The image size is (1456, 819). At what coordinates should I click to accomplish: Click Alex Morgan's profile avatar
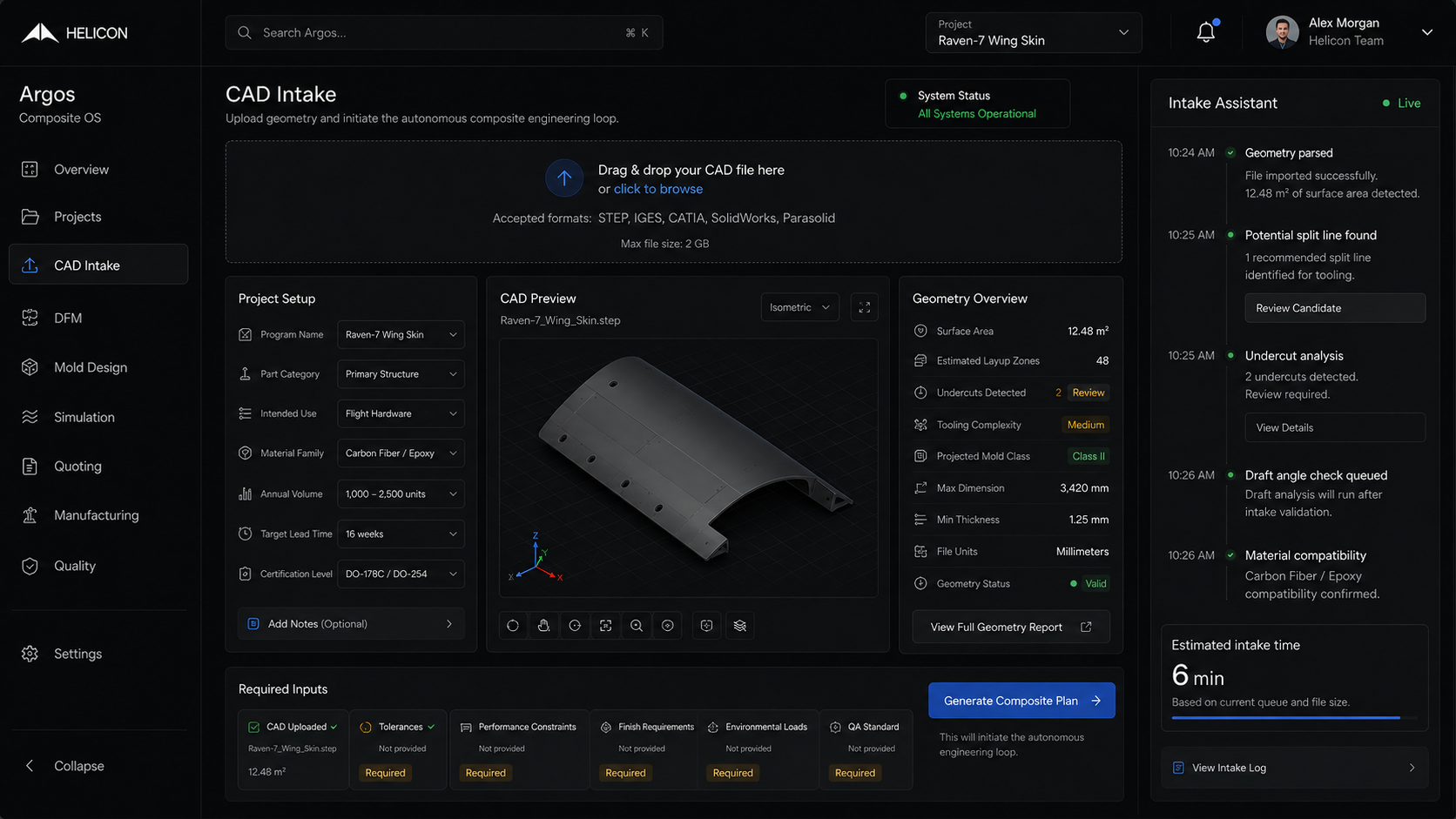click(1282, 32)
